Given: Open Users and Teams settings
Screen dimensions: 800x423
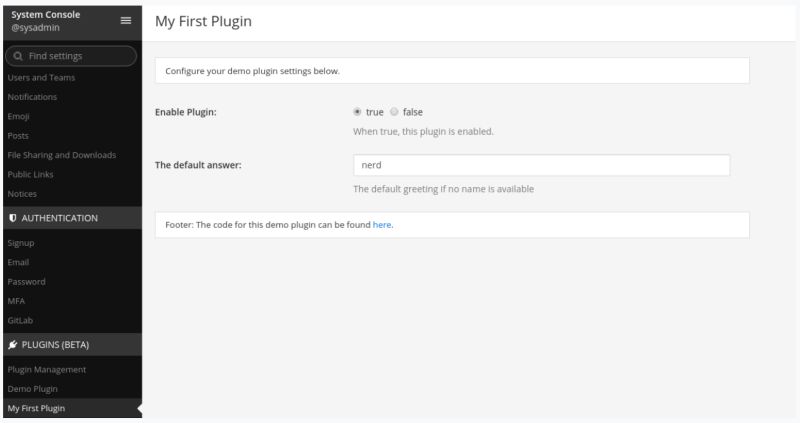Looking at the screenshot, I should (41, 77).
